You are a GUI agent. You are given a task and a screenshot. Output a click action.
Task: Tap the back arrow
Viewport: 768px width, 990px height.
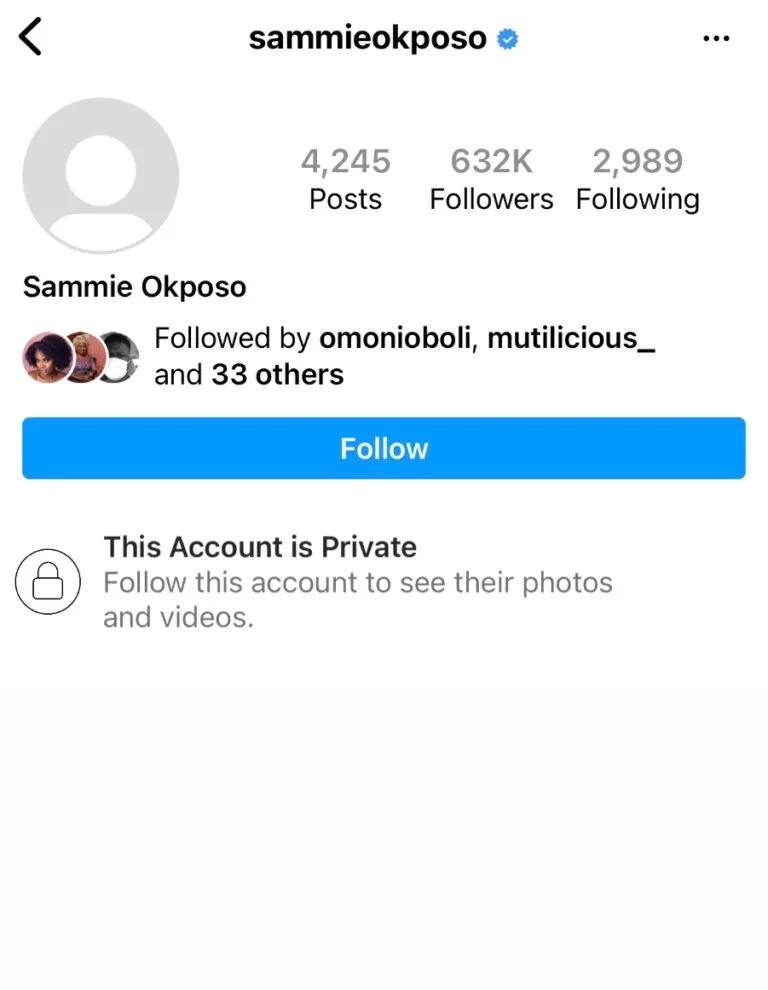click(x=31, y=38)
